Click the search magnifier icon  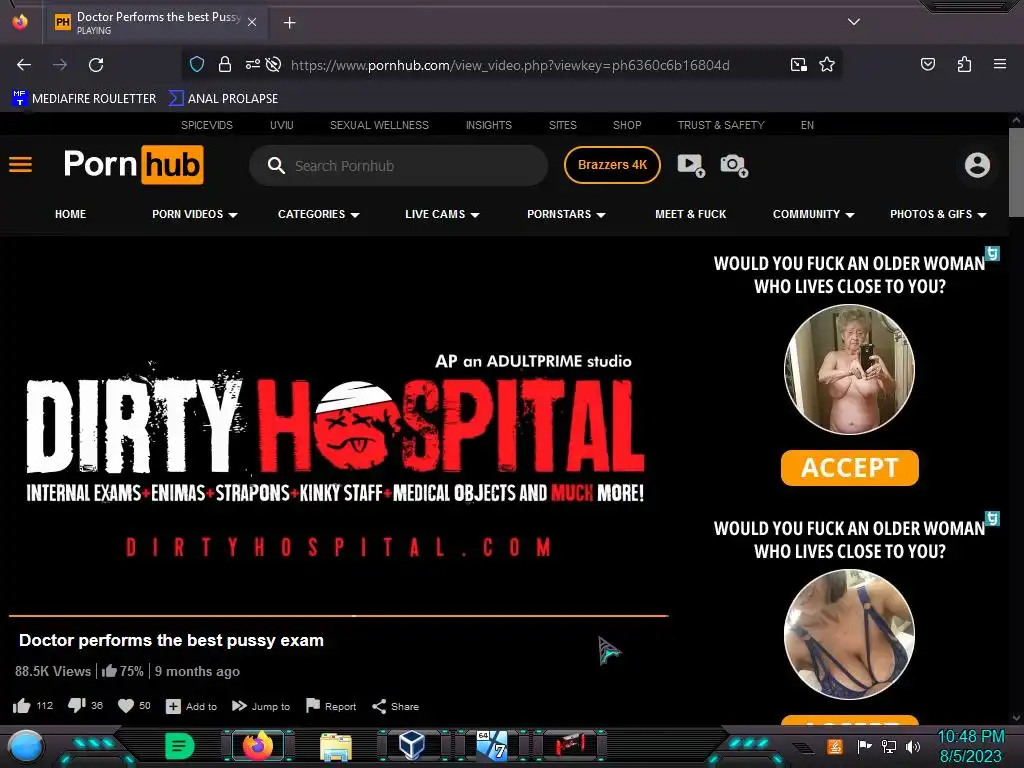(276, 165)
